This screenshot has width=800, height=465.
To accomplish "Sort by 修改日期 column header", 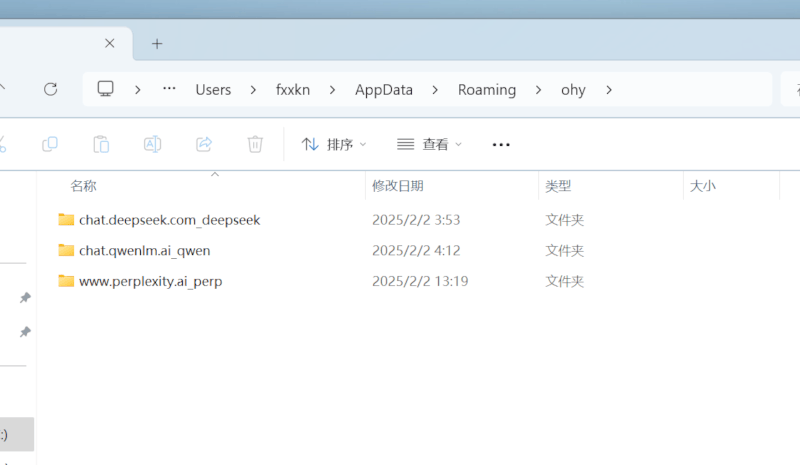I will point(398,186).
